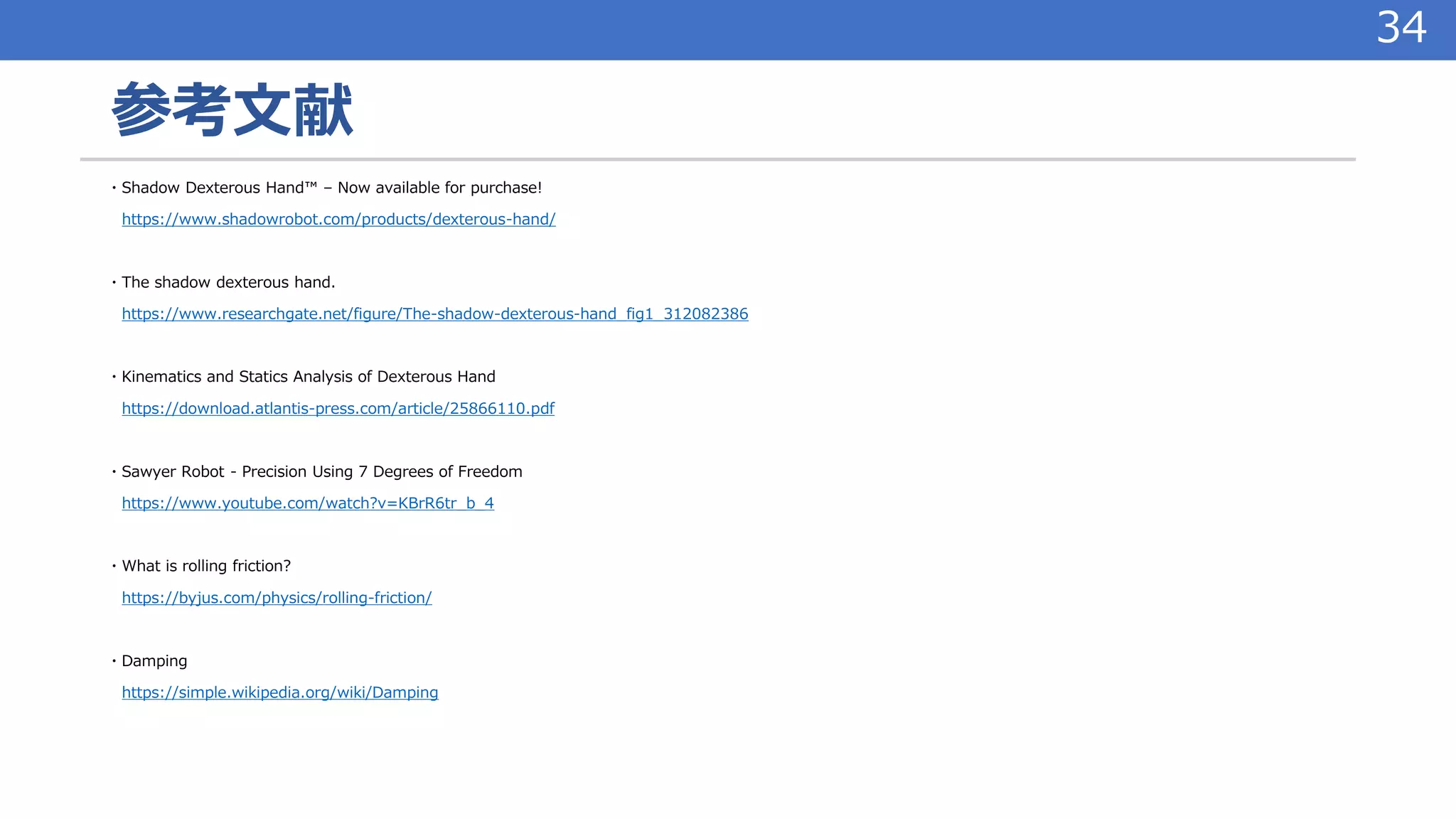This screenshot has width=1456, height=819.
Task: Click the word 'purchase!' in first reference
Action: 505,188
